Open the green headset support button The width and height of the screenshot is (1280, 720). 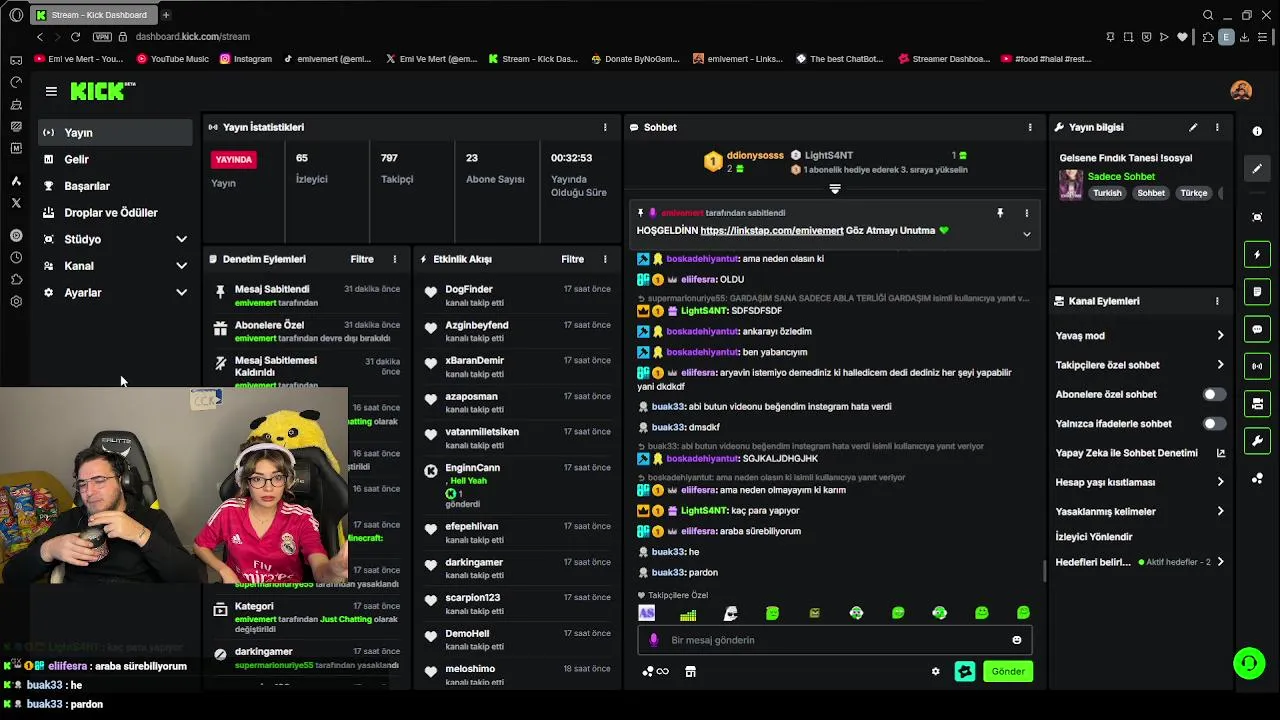pyautogui.click(x=1249, y=663)
